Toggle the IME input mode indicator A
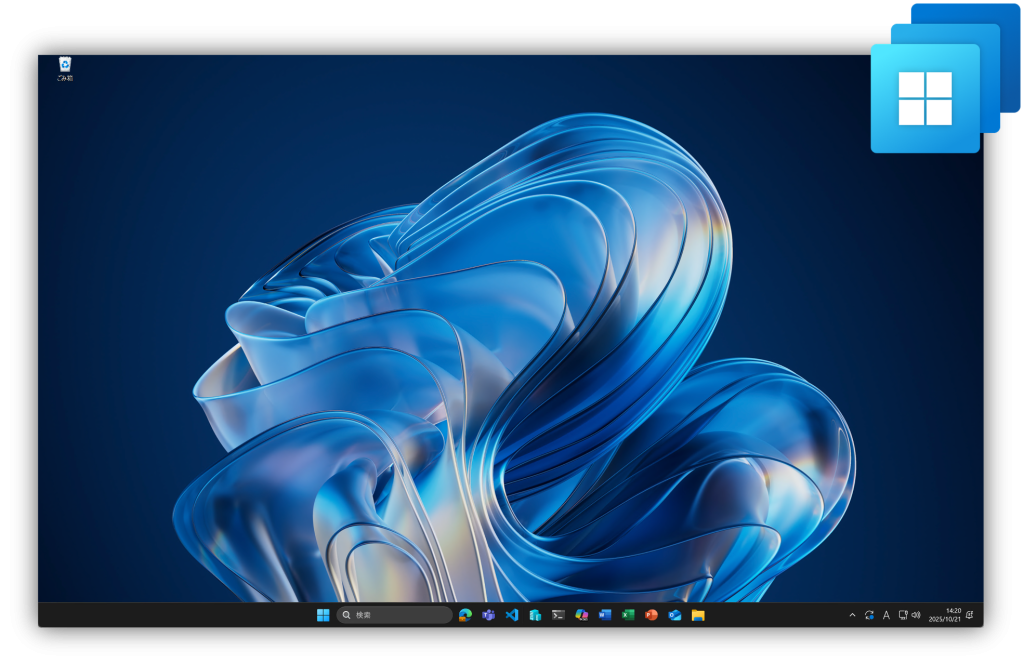 886,615
